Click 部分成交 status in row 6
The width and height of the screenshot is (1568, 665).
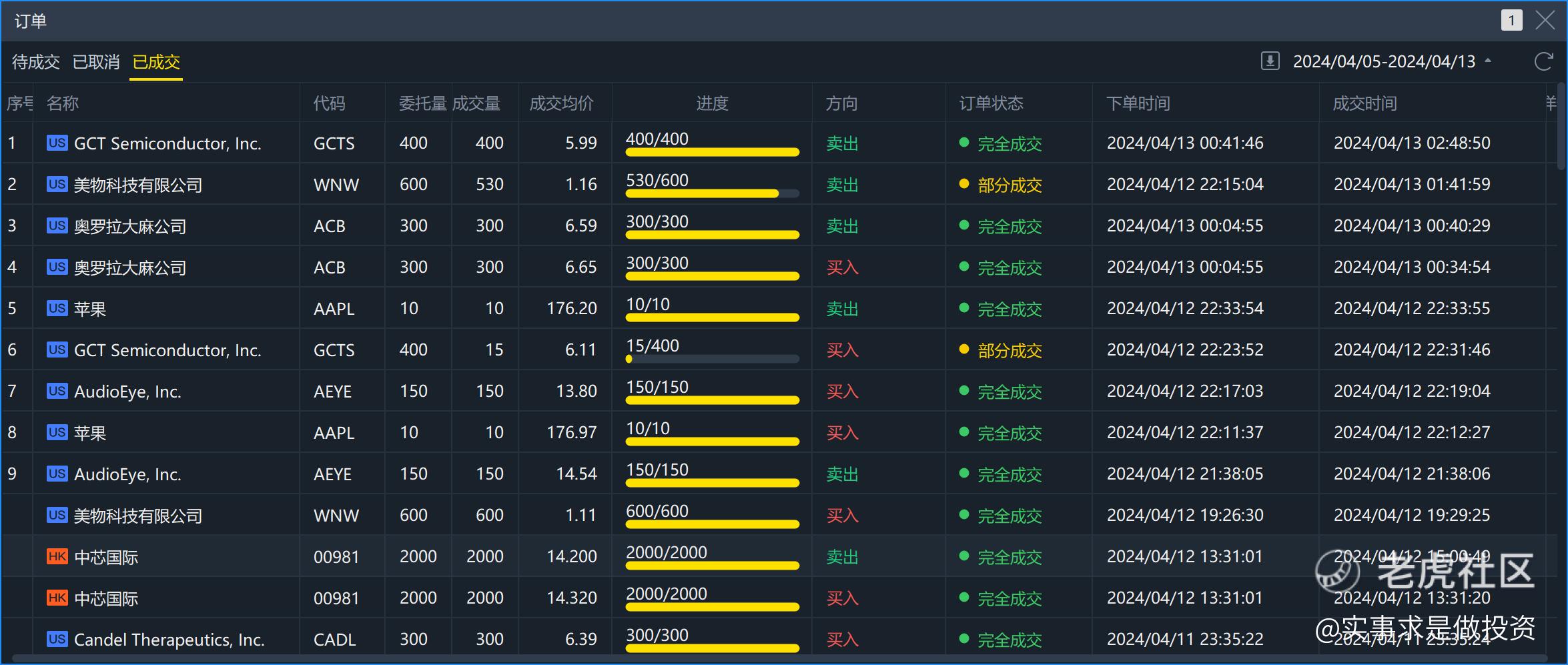[x=1010, y=350]
